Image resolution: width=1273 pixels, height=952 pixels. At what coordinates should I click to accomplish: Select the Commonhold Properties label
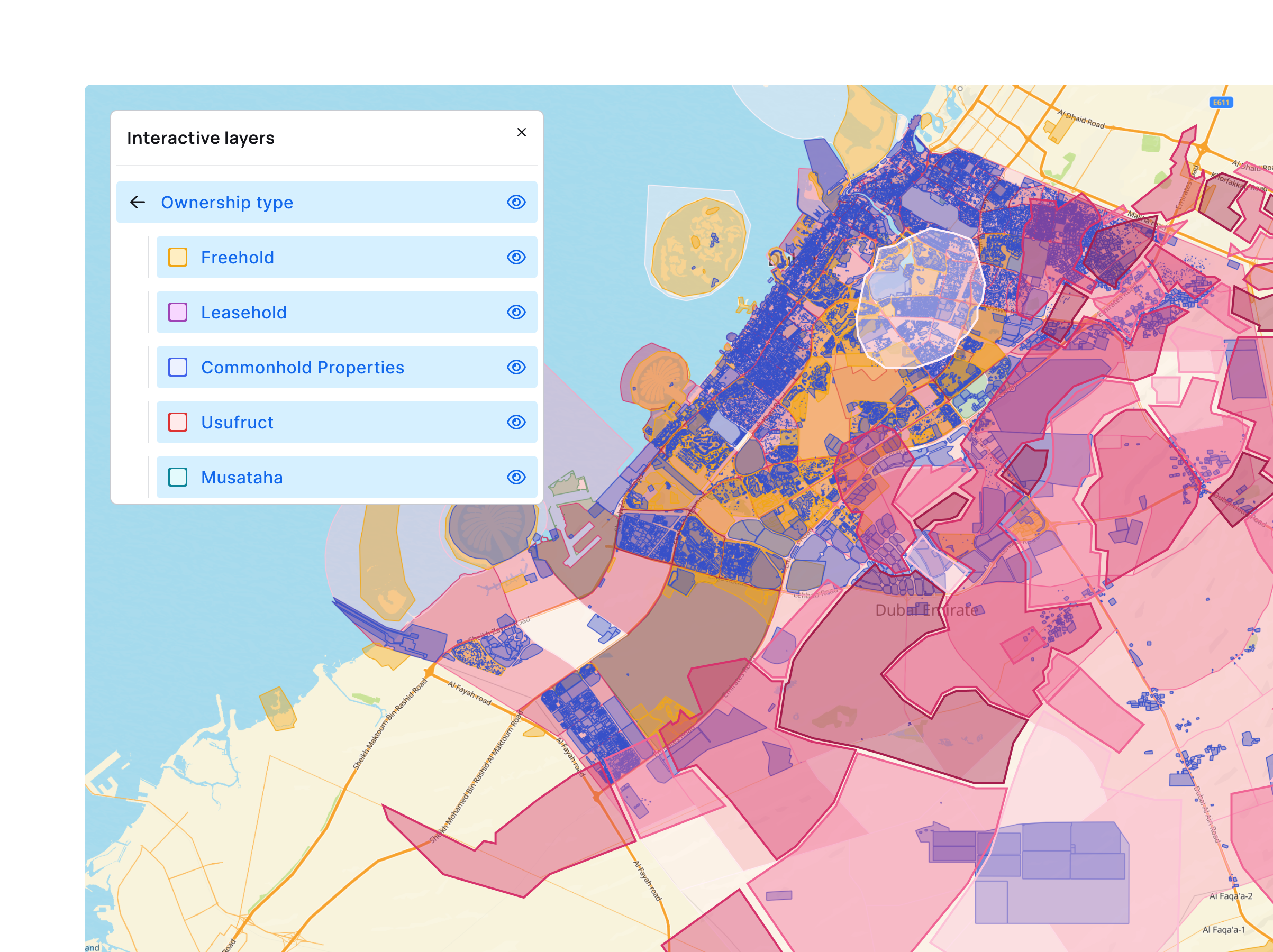(x=303, y=368)
